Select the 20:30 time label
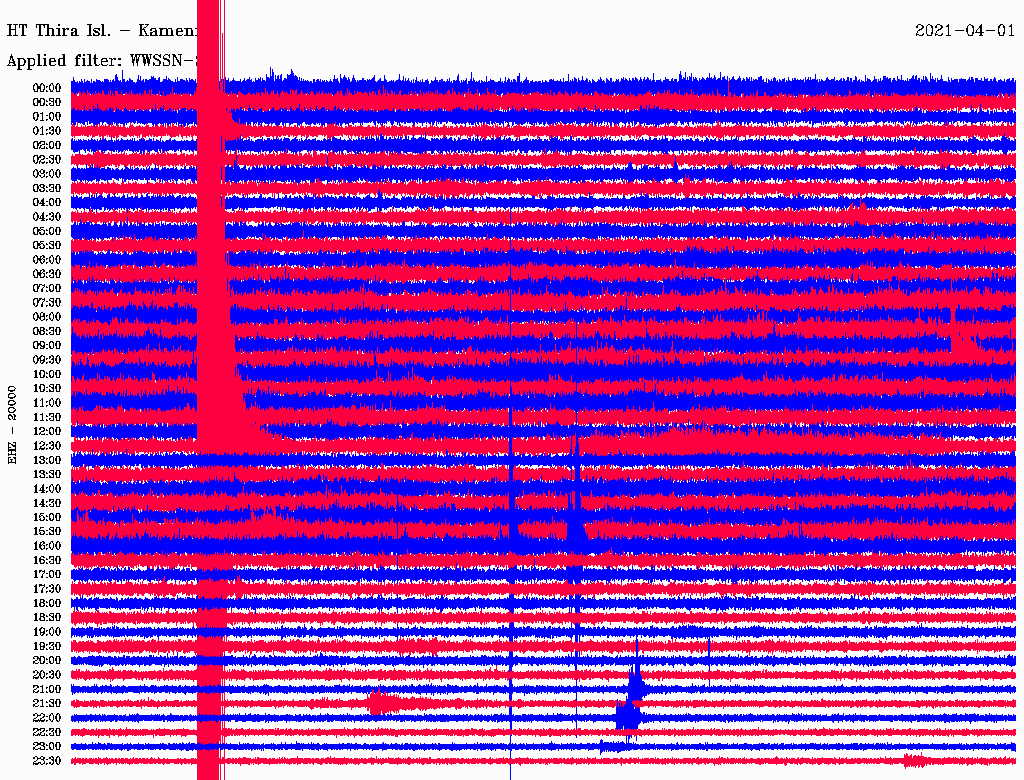This screenshot has width=1024, height=780. pos(47,675)
